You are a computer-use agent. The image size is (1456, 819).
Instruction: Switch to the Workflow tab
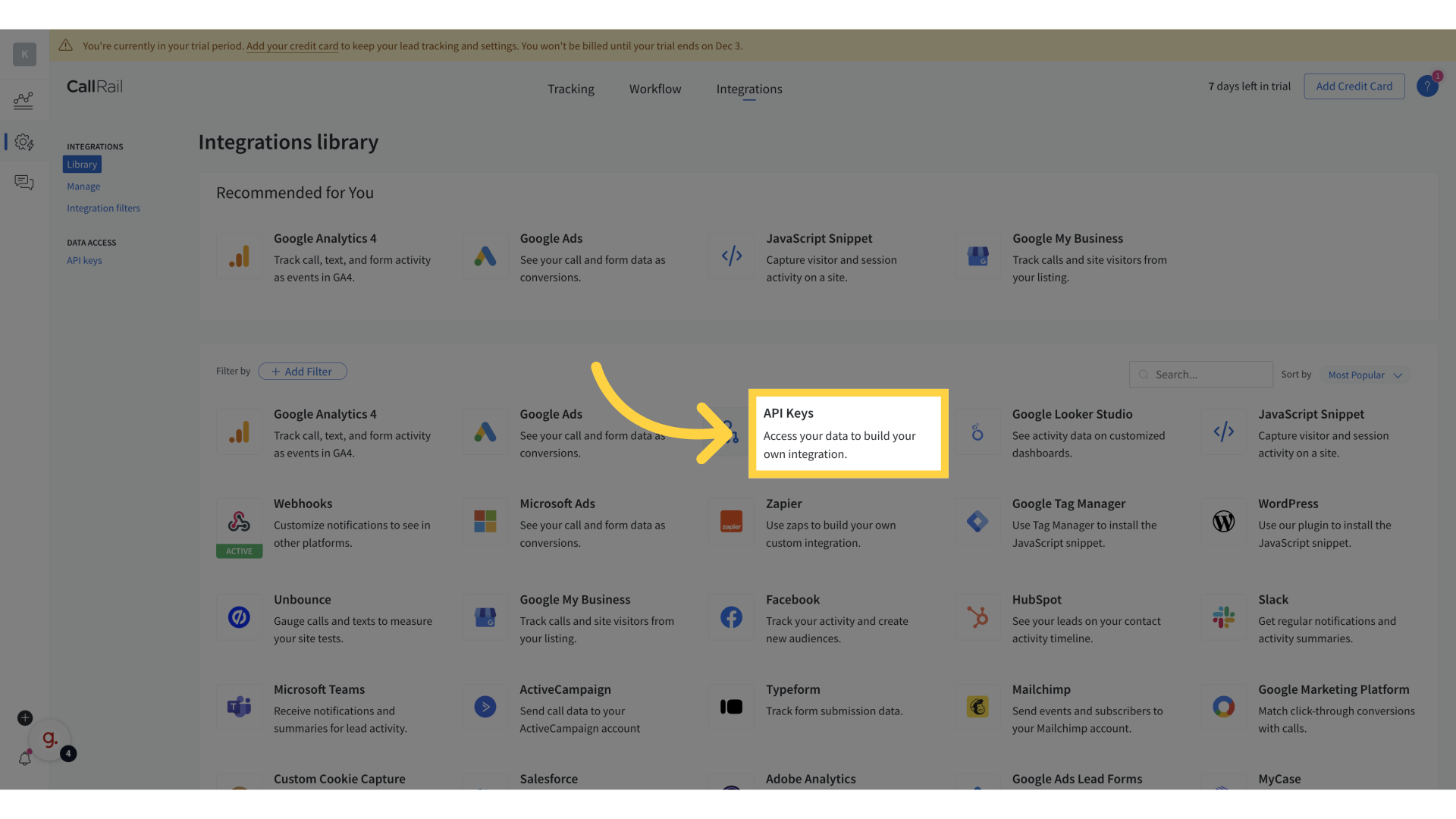click(654, 89)
